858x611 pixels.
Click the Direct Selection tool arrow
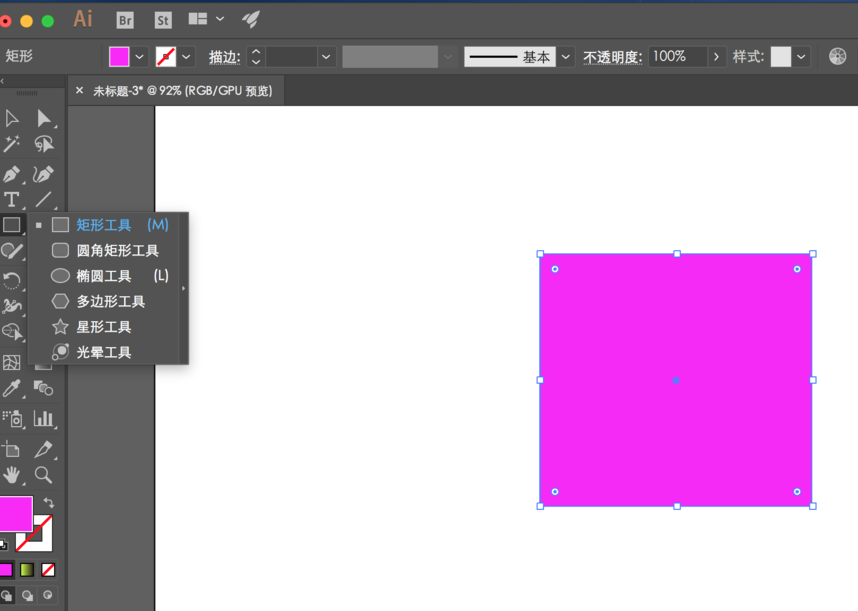point(43,118)
